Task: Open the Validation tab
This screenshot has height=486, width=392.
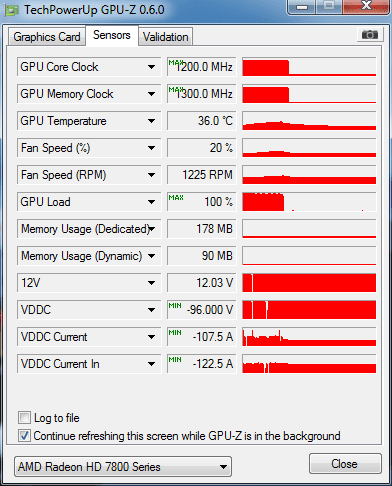Action: pos(165,37)
